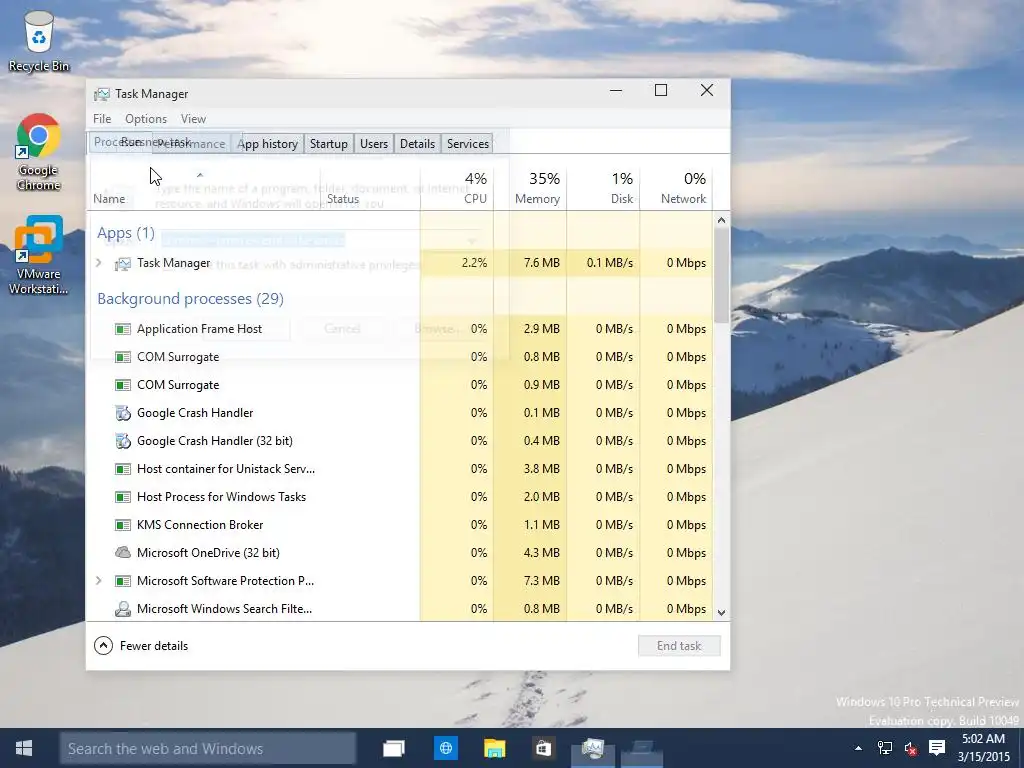Sort processes by CPU column
Image resolution: width=1024 pixels, height=768 pixels.
coord(456,188)
